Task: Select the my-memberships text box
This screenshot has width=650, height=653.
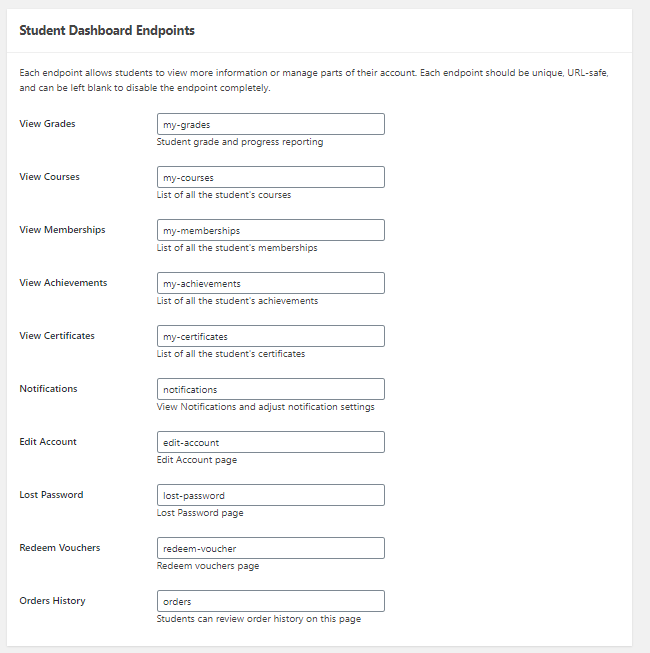Action: pyautogui.click(x=270, y=230)
